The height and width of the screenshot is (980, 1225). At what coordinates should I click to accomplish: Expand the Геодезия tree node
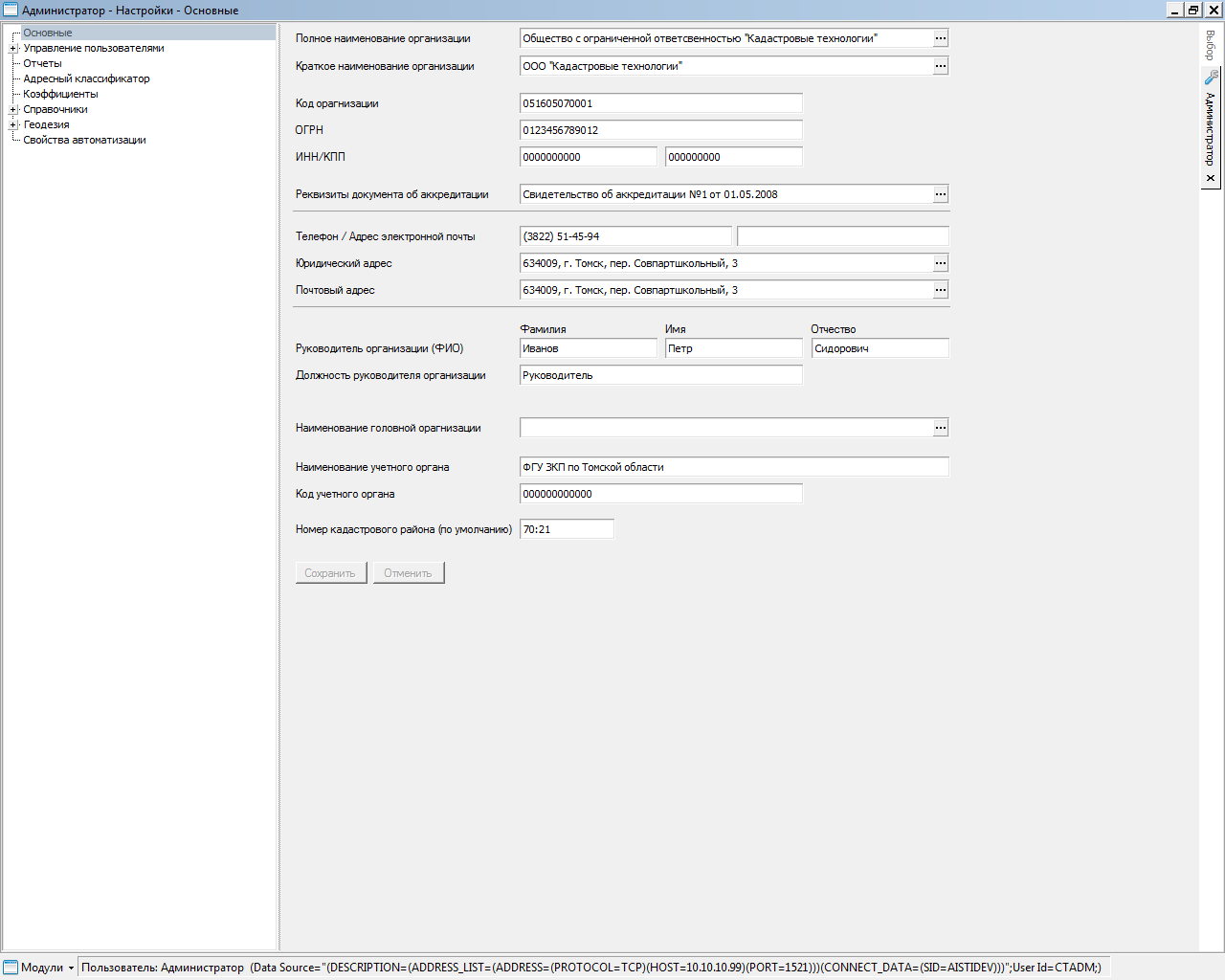click(x=13, y=124)
